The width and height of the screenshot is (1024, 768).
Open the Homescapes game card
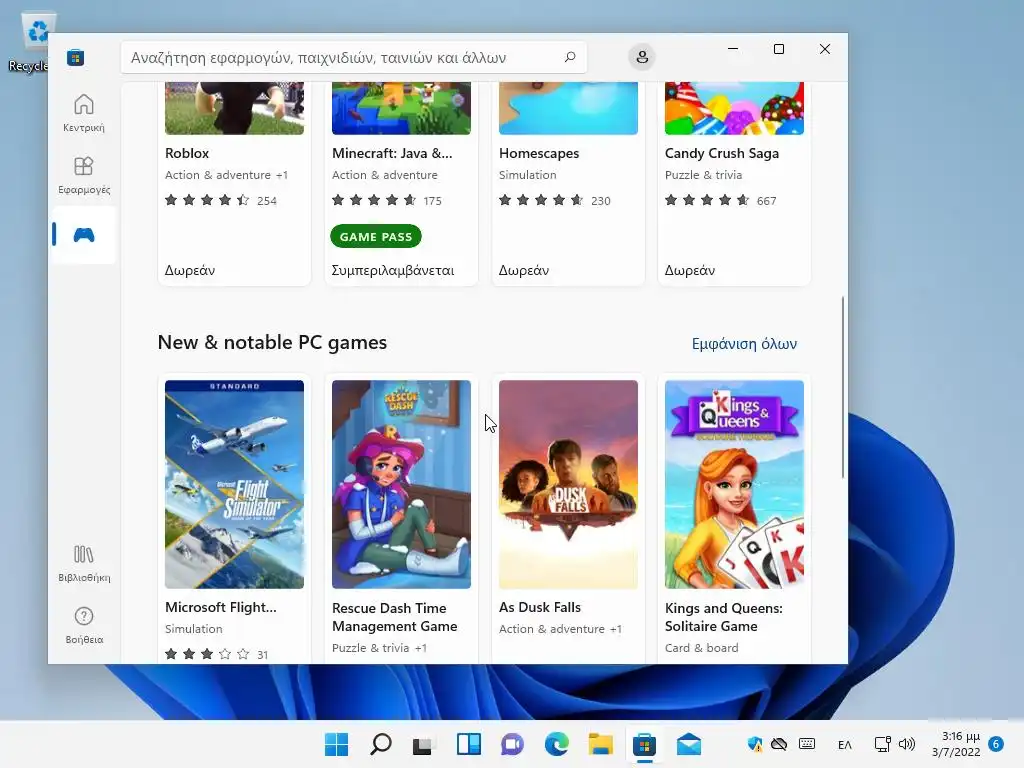point(568,184)
